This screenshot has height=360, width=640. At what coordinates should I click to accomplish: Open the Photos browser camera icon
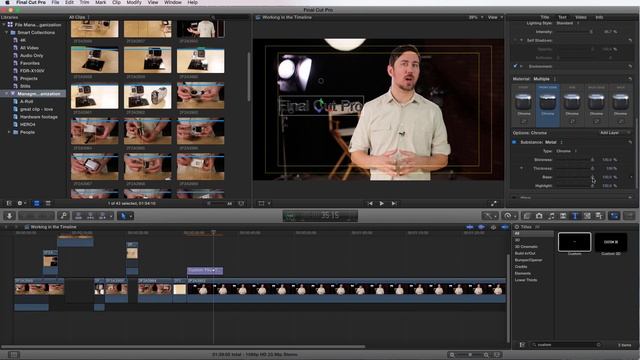[x=539, y=216]
